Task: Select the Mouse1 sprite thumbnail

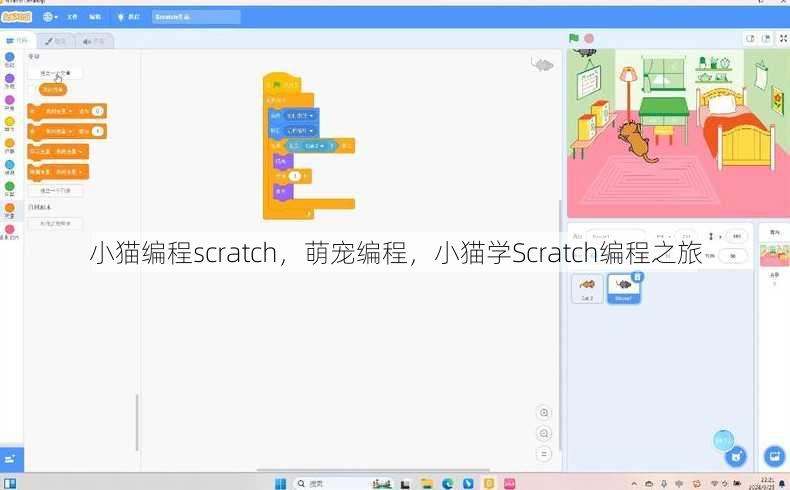Action: pyautogui.click(x=624, y=289)
